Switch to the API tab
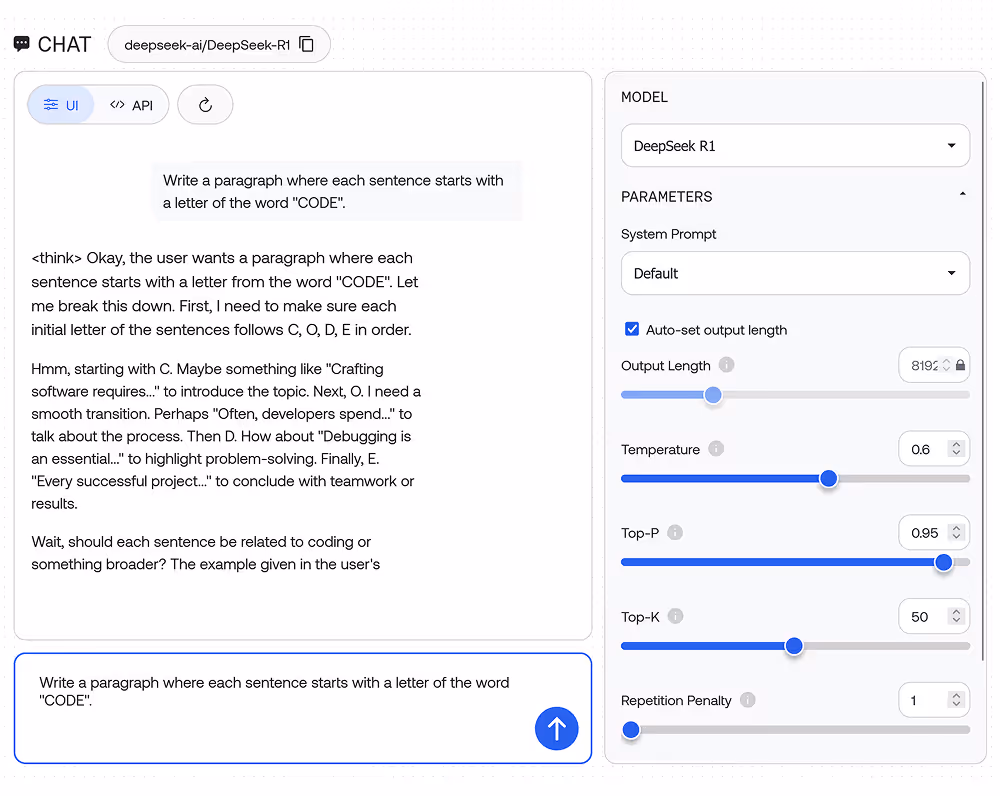Screen dimensions: 1000x796 click(x=131, y=105)
